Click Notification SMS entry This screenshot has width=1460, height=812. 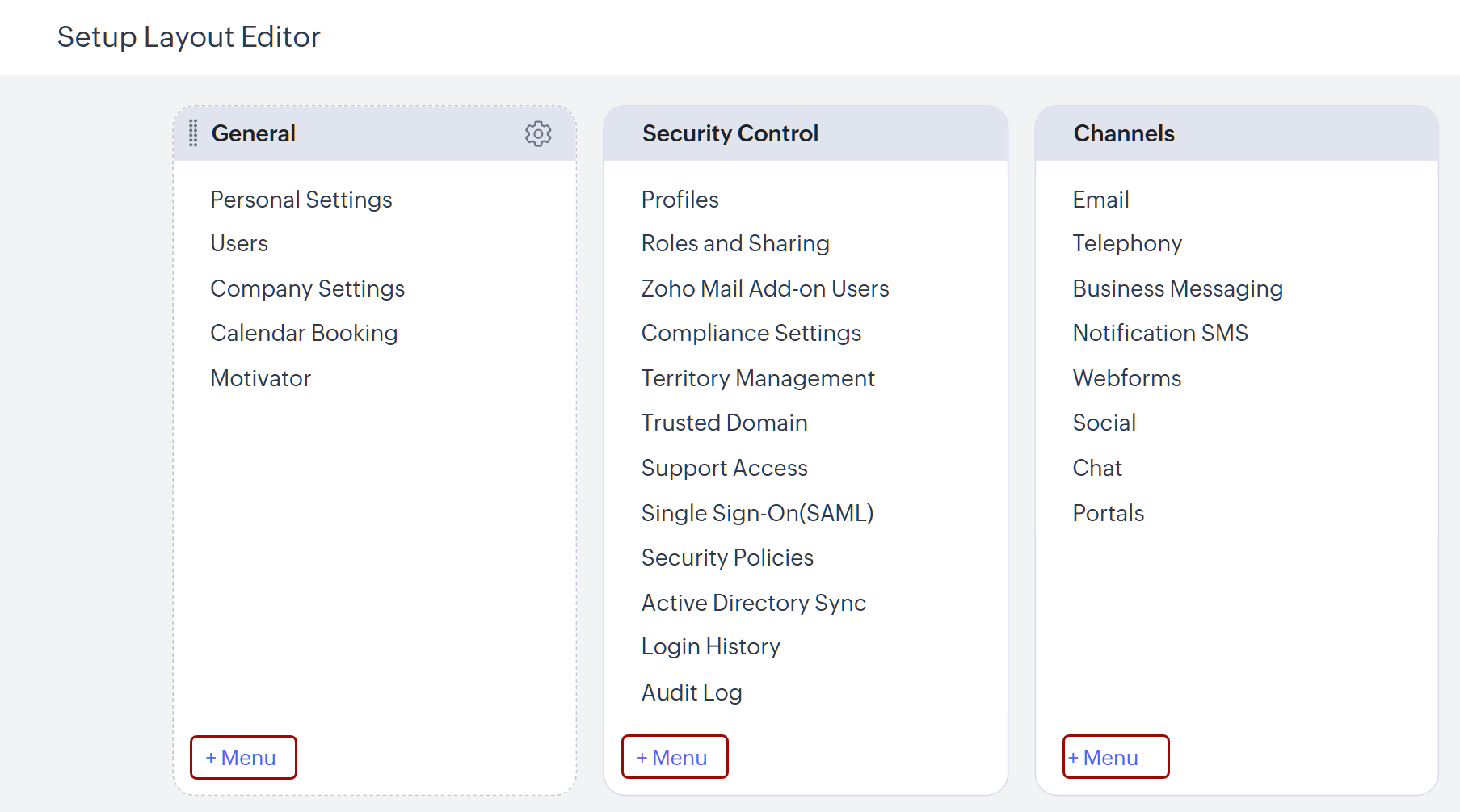point(1159,333)
